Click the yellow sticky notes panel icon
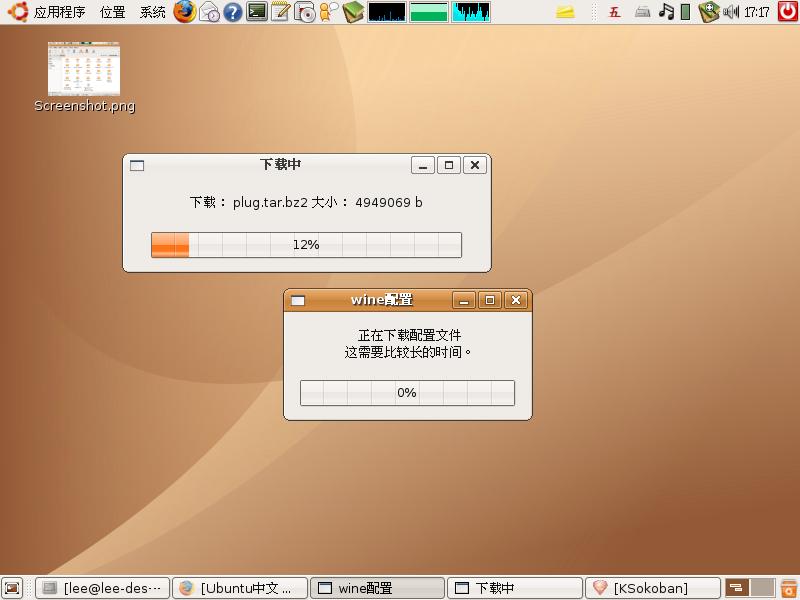 tap(565, 12)
